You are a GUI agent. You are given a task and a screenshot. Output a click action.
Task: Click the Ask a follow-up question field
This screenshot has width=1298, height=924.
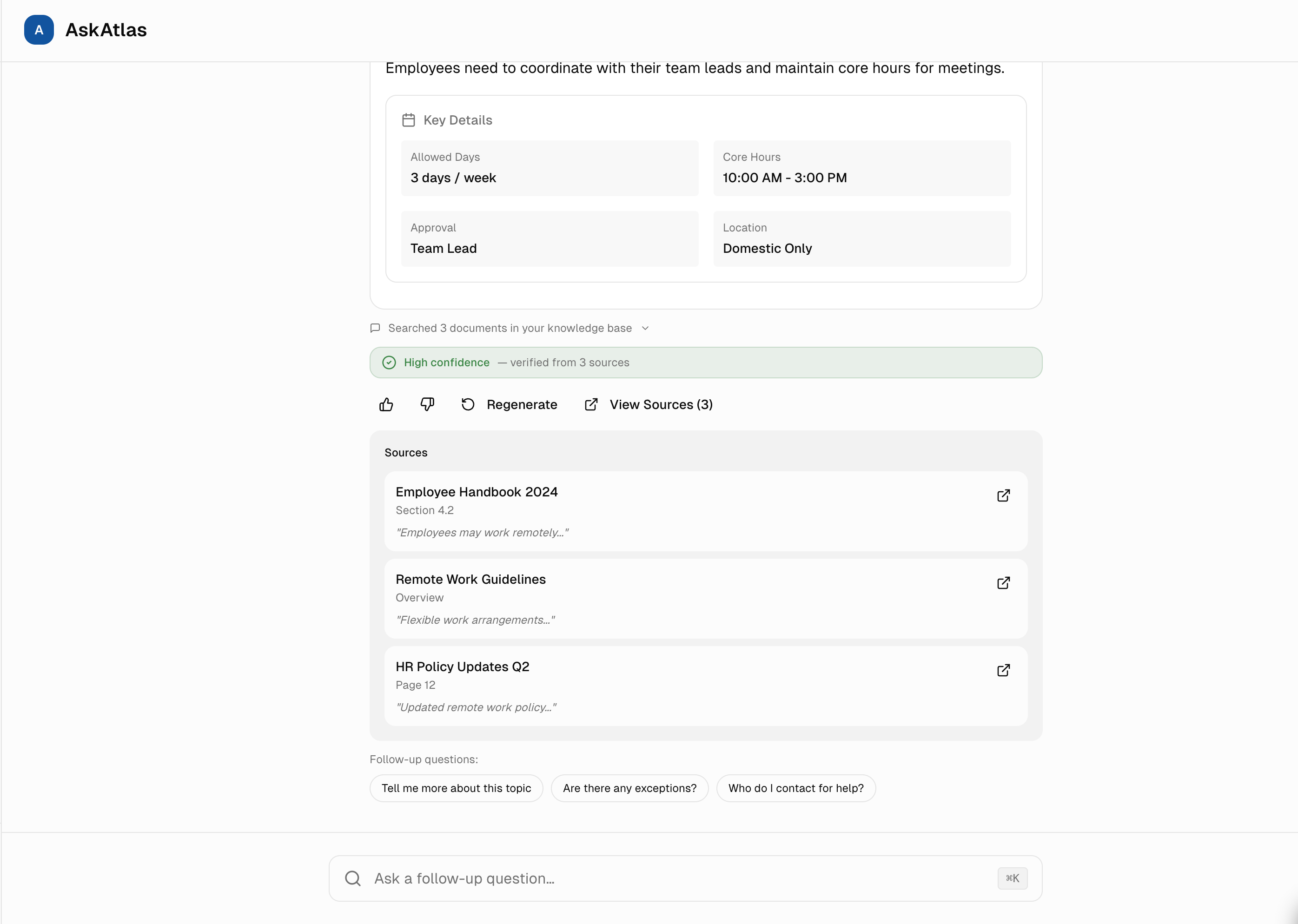point(626,878)
